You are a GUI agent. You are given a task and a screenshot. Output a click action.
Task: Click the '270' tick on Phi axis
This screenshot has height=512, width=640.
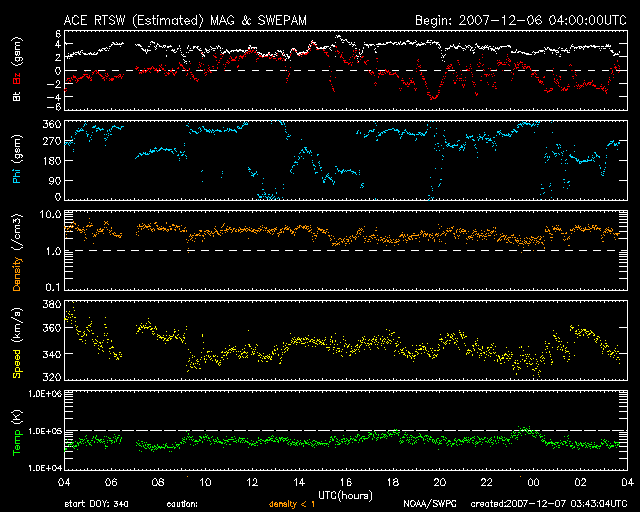coord(52,142)
